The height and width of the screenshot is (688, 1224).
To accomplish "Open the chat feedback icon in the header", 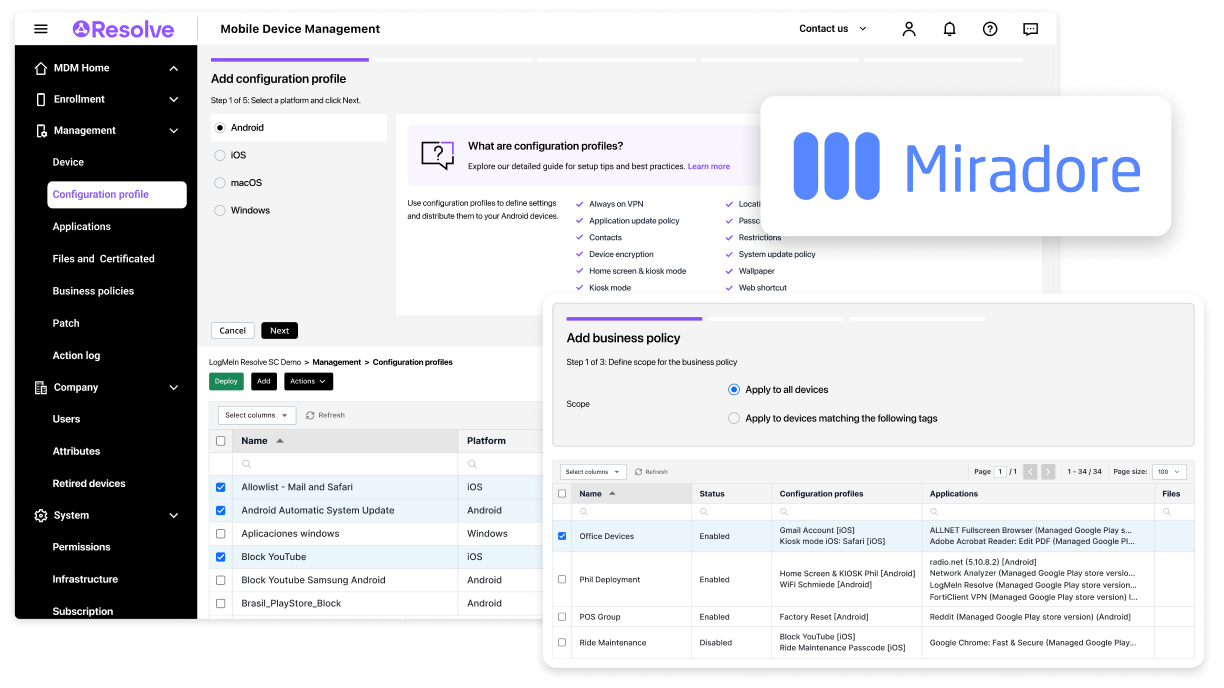I will [x=1030, y=29].
